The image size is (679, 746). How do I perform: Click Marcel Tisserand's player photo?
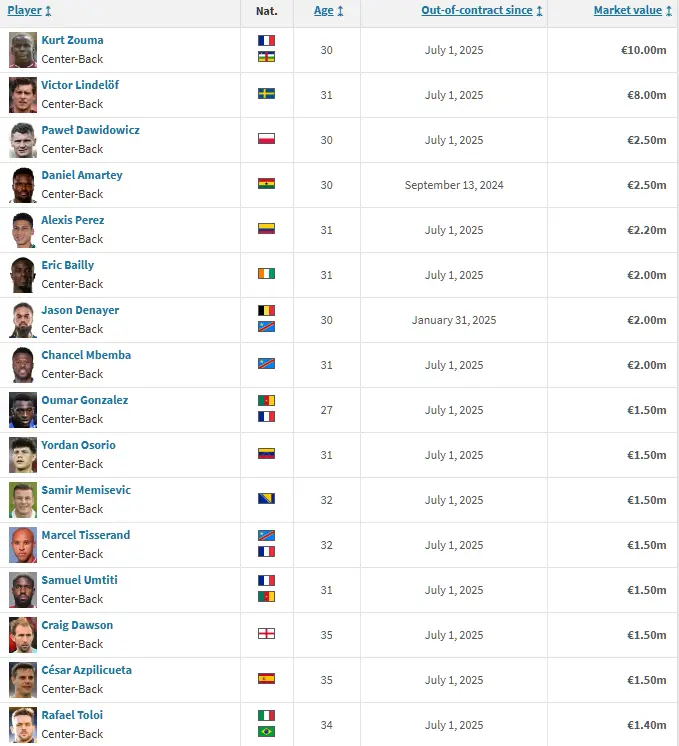22,545
